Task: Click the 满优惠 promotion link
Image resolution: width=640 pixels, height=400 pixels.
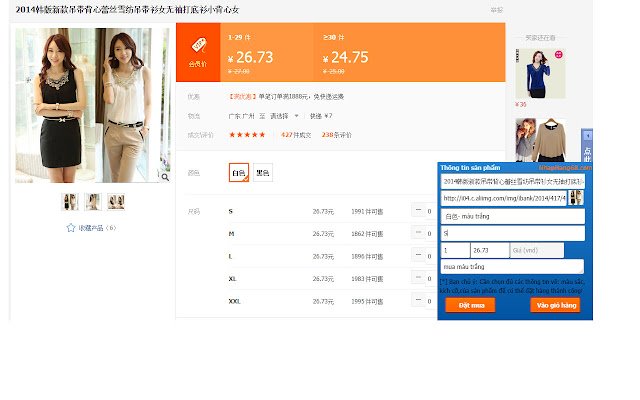Action: (x=242, y=97)
